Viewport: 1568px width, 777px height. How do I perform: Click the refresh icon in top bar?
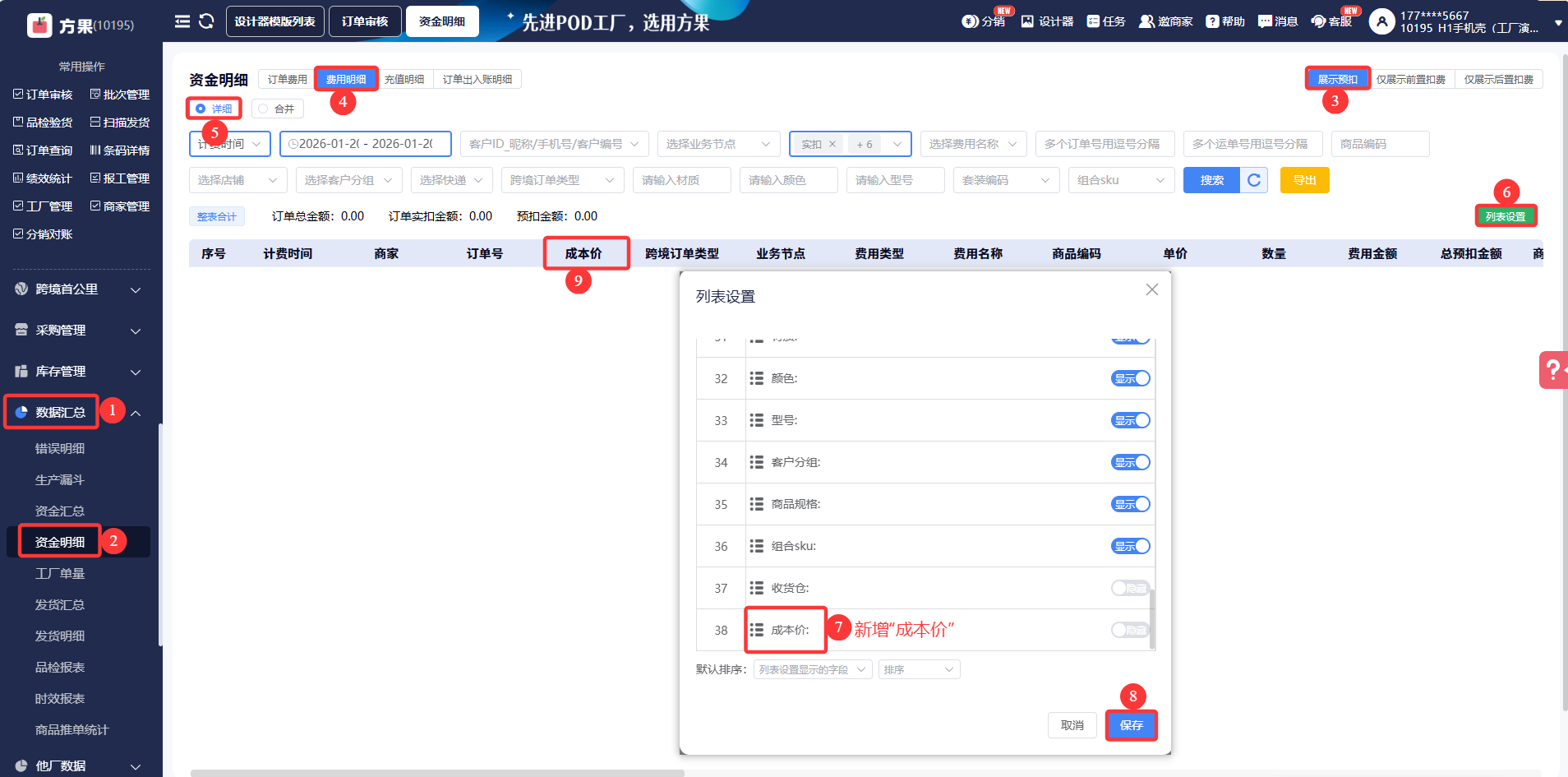coord(206,21)
